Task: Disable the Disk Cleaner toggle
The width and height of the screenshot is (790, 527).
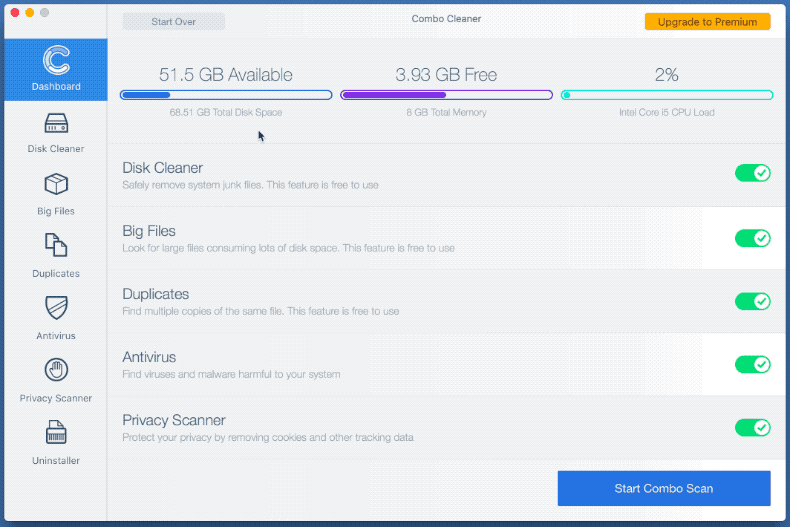Action: (x=752, y=174)
